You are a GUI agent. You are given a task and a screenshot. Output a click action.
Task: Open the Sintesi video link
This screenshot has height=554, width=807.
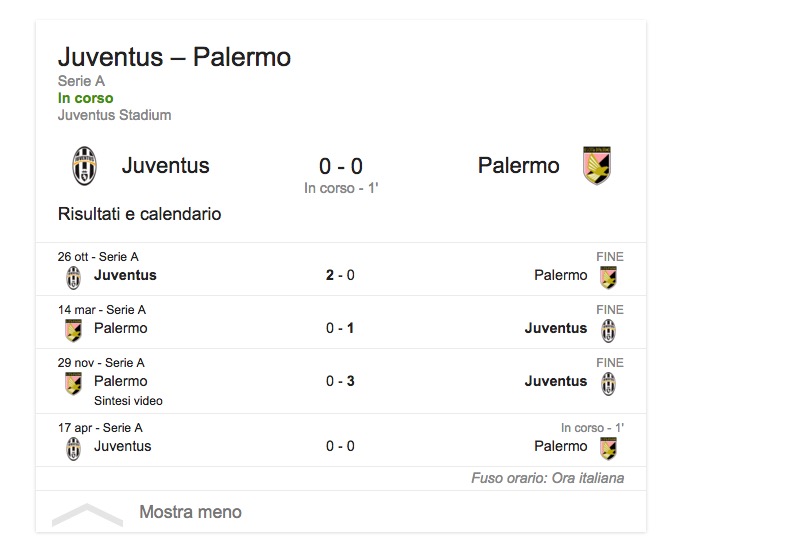click(128, 401)
